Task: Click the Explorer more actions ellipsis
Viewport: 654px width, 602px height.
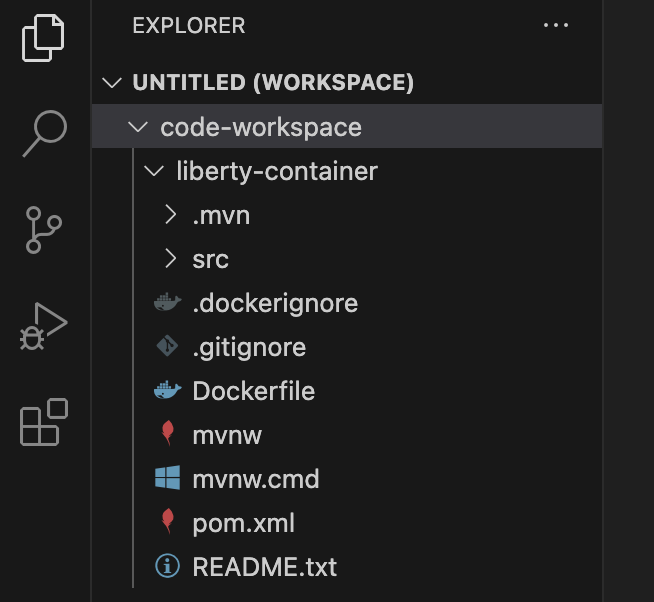Action: [555, 26]
